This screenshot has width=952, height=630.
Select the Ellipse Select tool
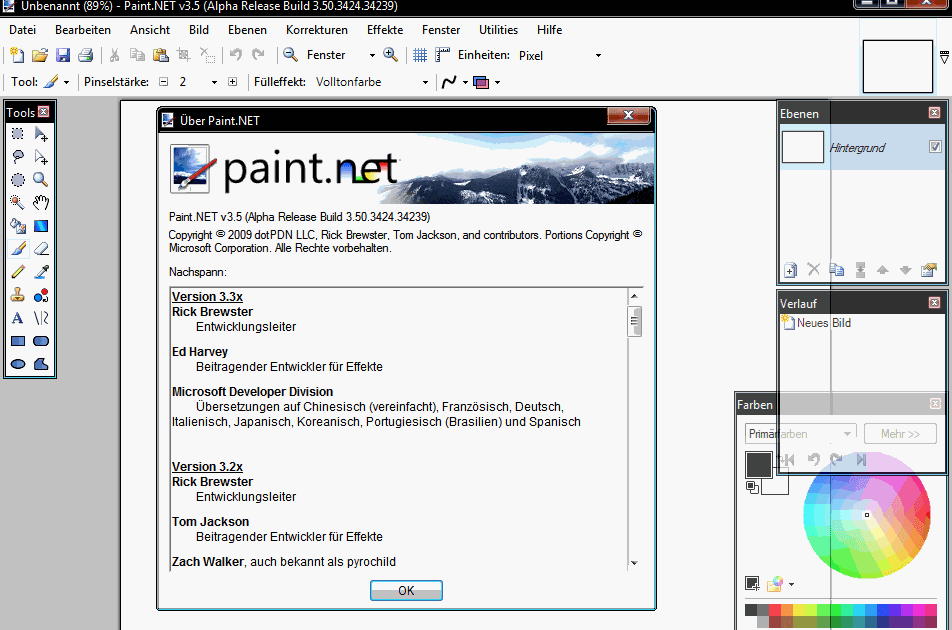pyautogui.click(x=18, y=180)
